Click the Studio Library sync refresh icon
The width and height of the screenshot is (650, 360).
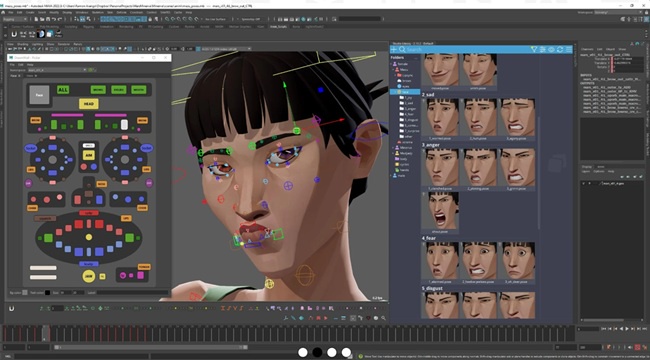click(x=560, y=49)
